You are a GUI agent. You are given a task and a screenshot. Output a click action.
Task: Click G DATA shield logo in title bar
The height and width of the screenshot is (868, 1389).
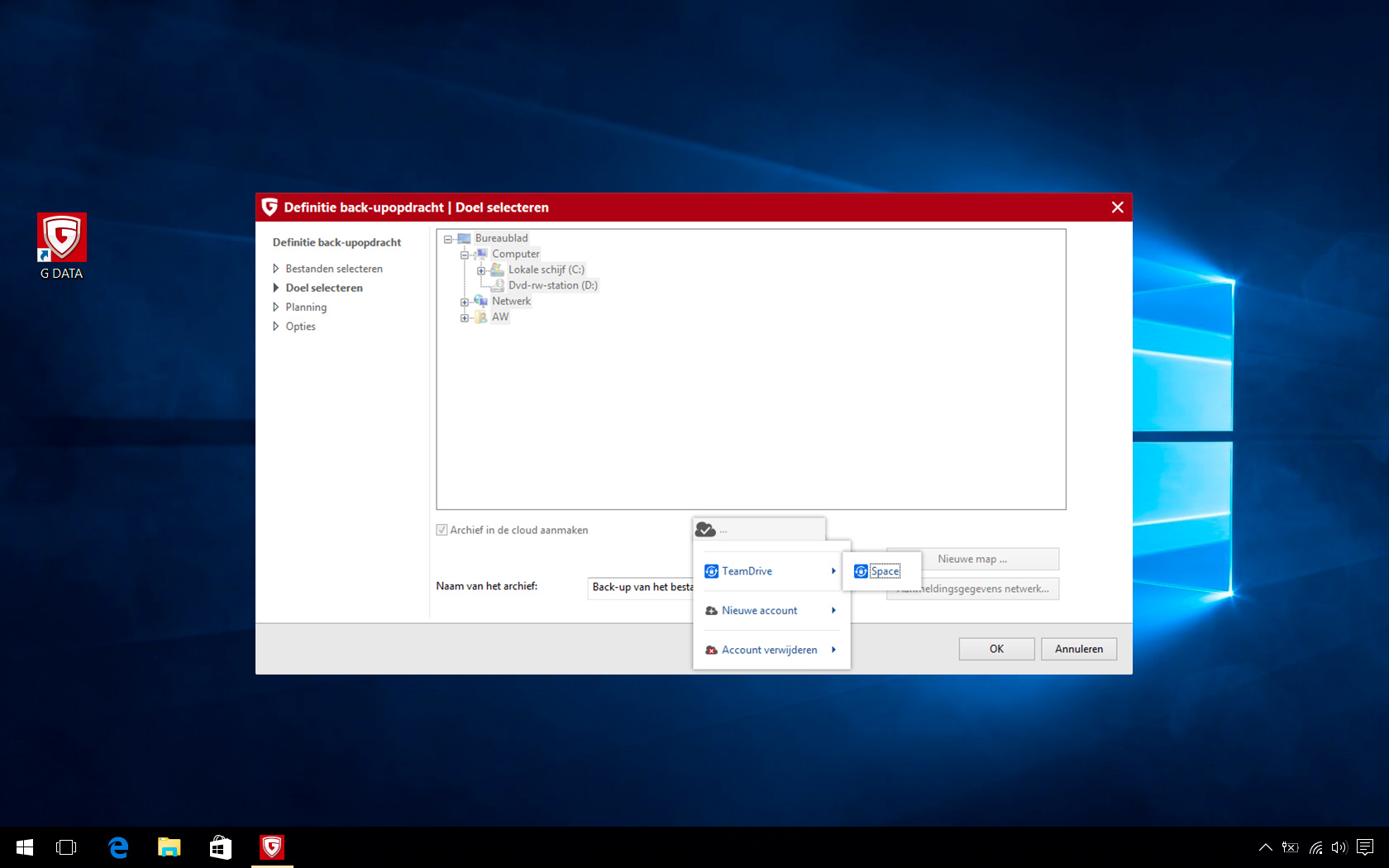(270, 207)
